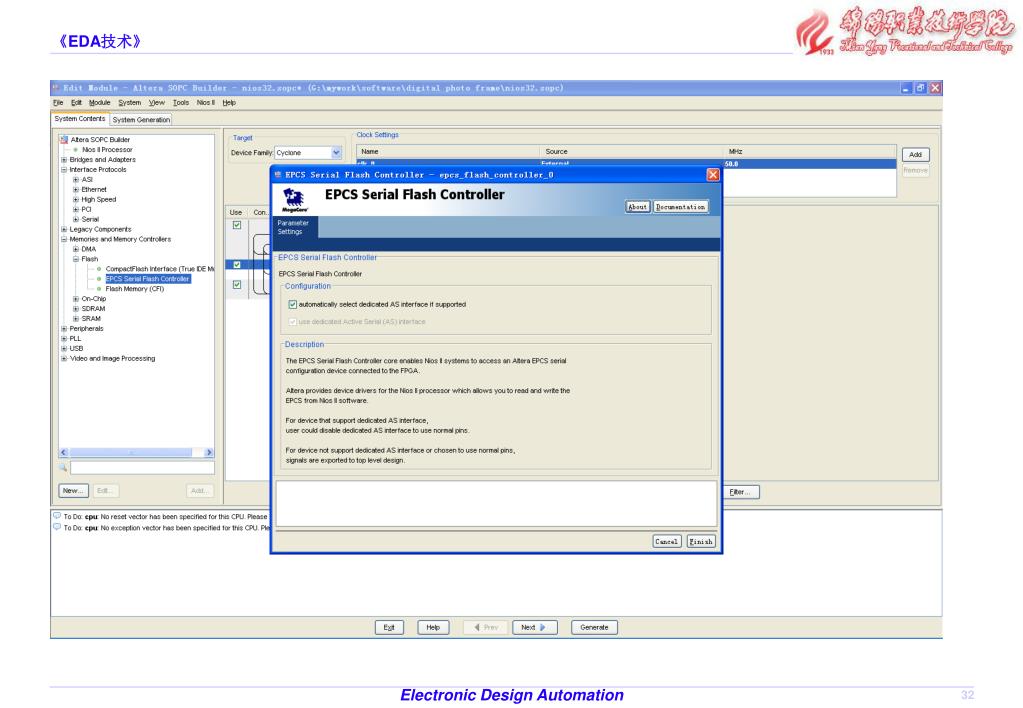
Task: Open the Device Family dropdown
Action: [x=336, y=153]
